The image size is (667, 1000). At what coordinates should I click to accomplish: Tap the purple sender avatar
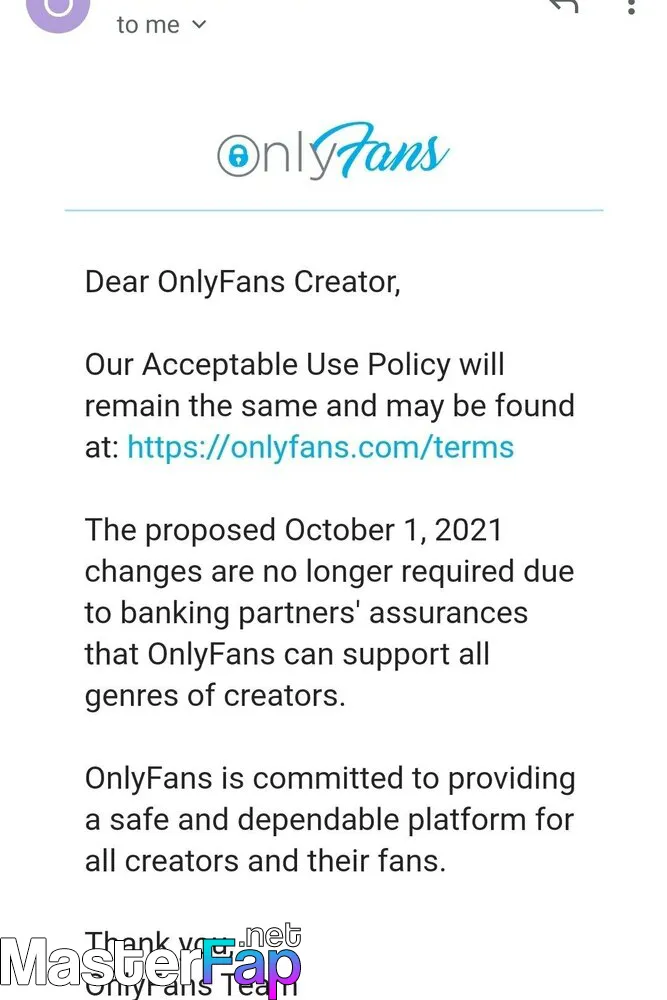(x=58, y=11)
